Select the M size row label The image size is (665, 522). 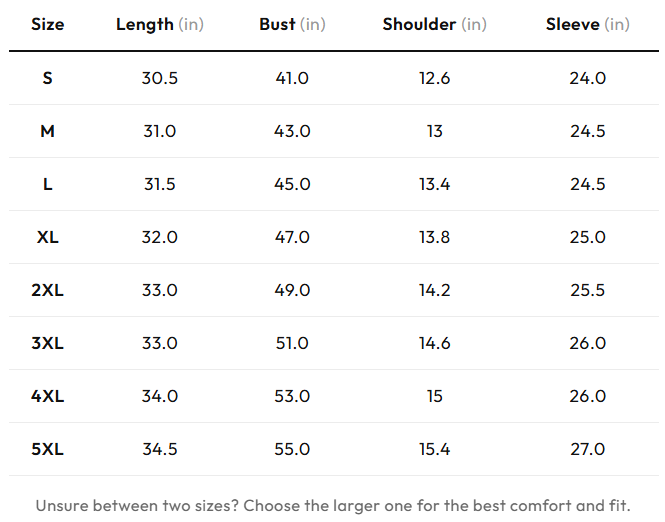[x=48, y=131]
